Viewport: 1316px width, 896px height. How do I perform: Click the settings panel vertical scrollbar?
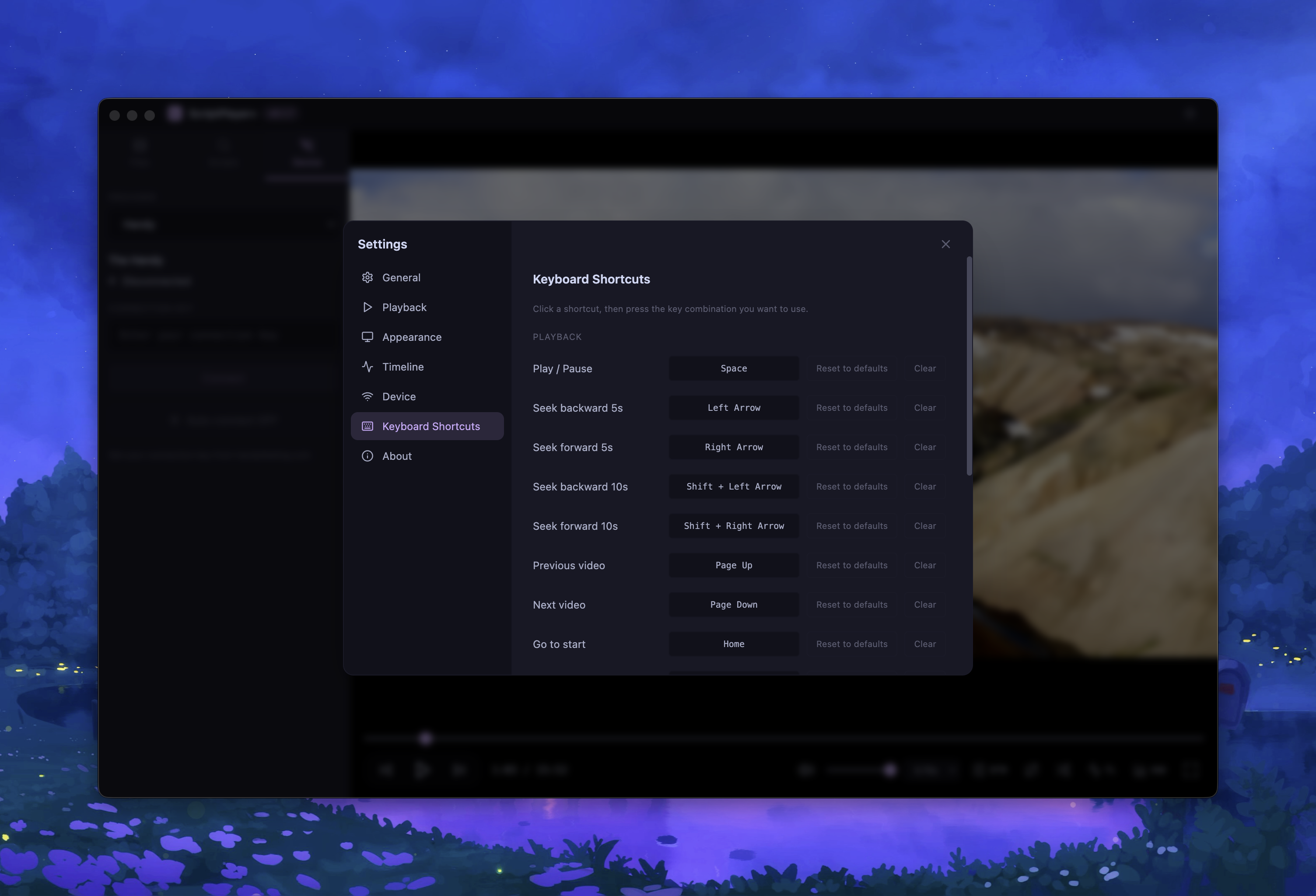coord(969,366)
